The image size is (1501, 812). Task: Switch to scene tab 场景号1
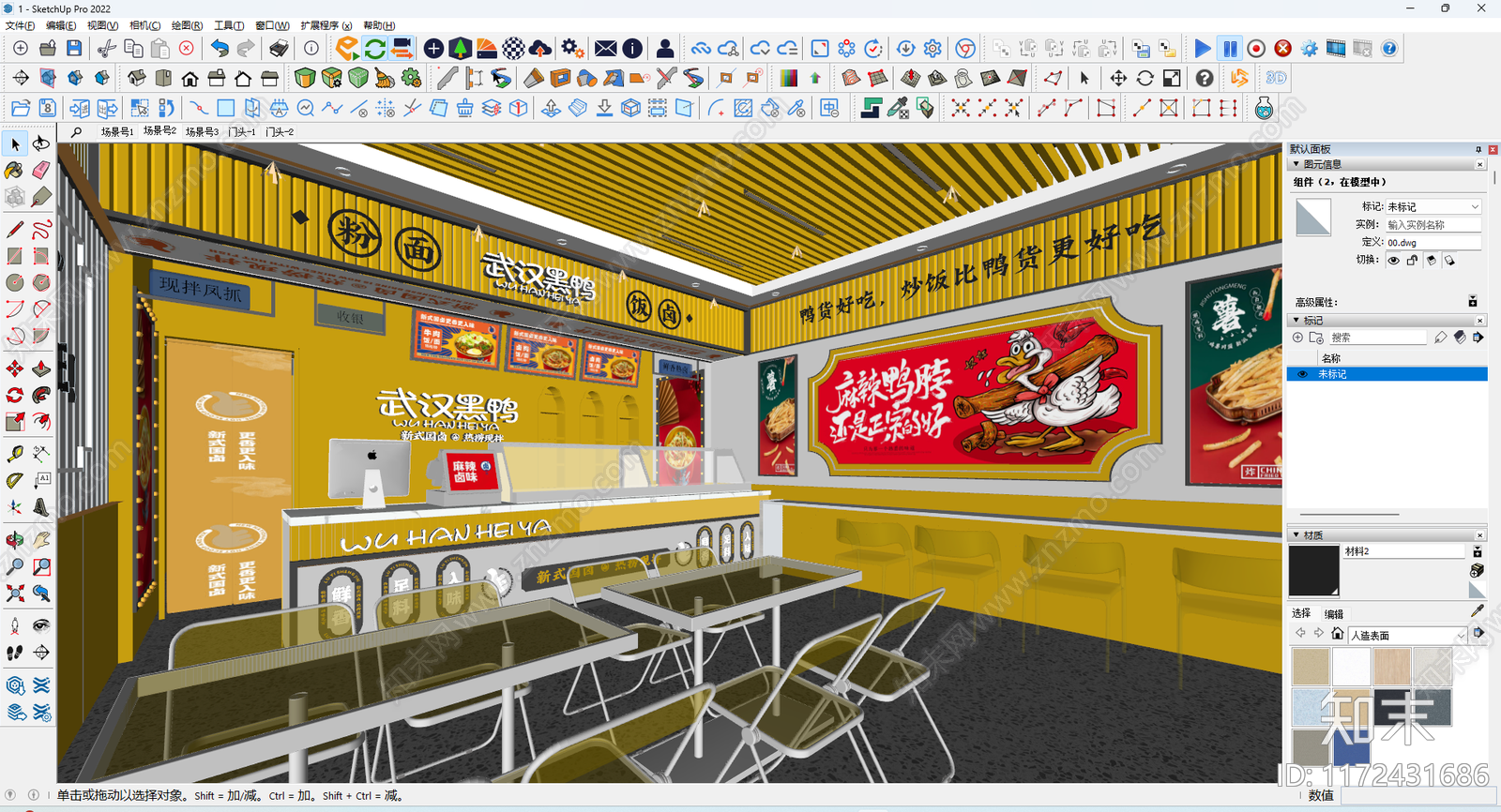point(117,132)
